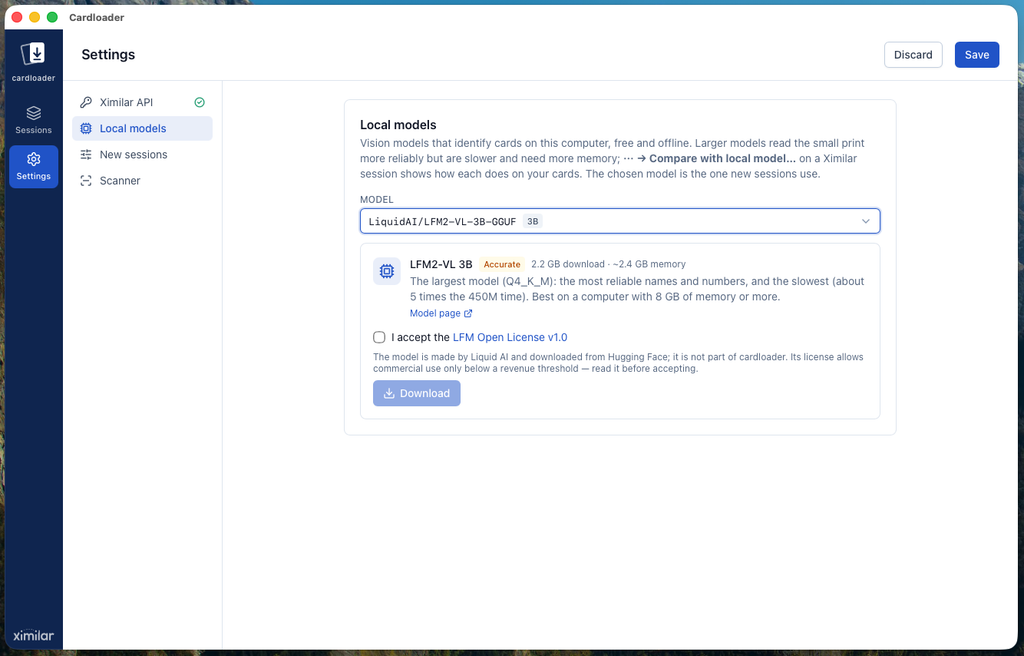
Task: Click the key icon beside Ximilar API
Action: (x=86, y=102)
